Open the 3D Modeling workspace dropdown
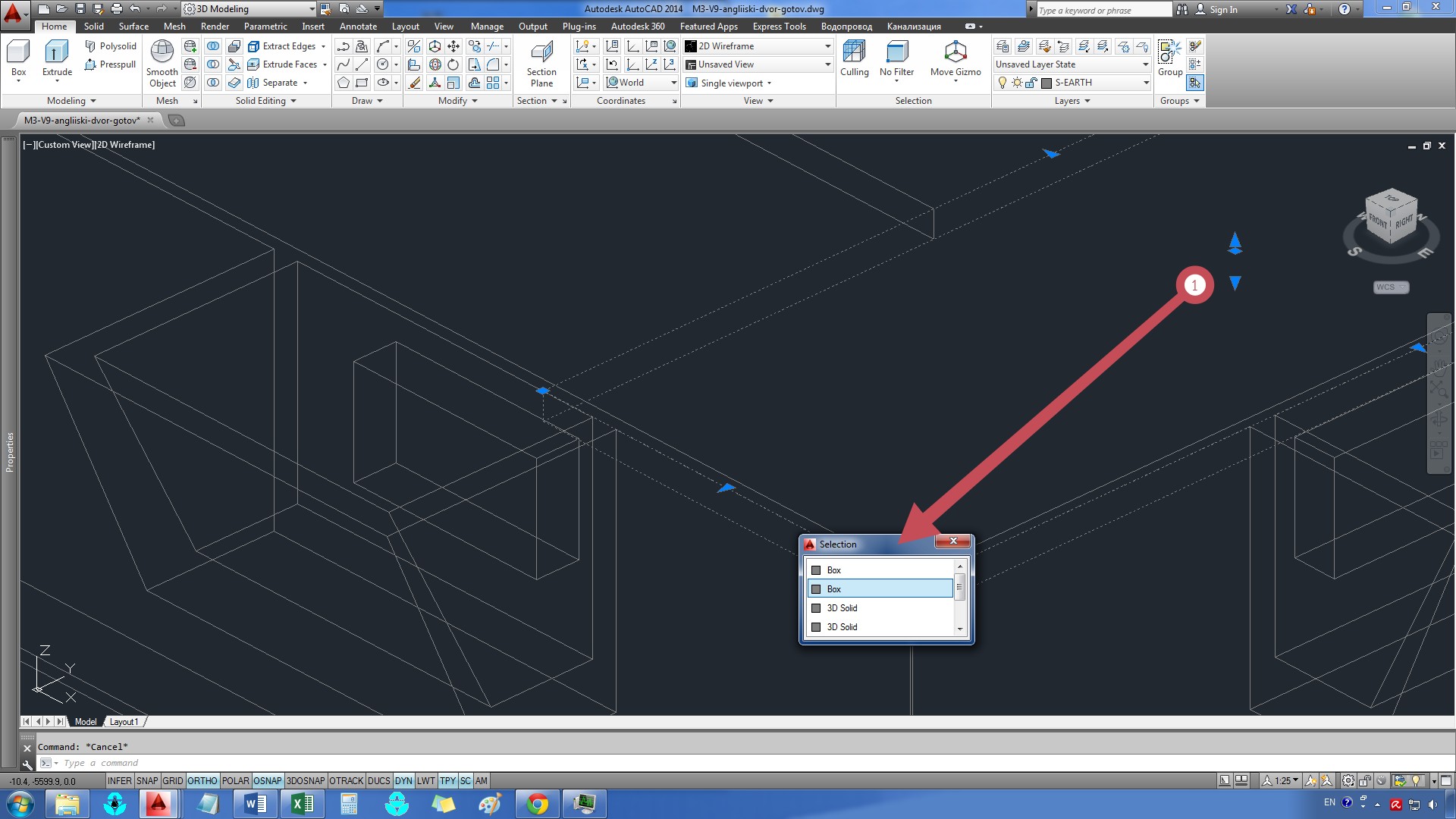This screenshot has height=819, width=1456. pos(249,9)
